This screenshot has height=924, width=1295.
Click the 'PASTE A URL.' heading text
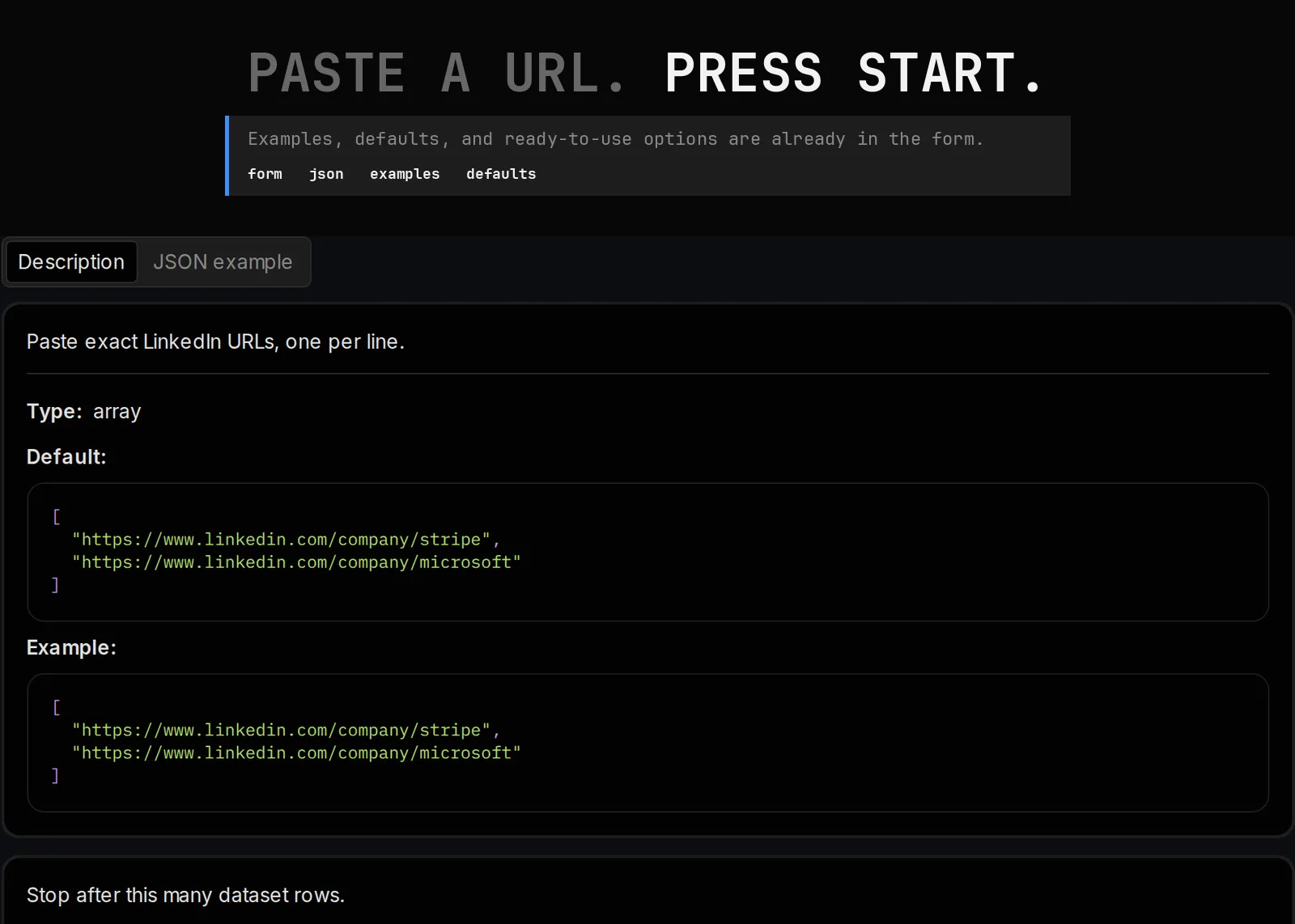click(x=437, y=73)
